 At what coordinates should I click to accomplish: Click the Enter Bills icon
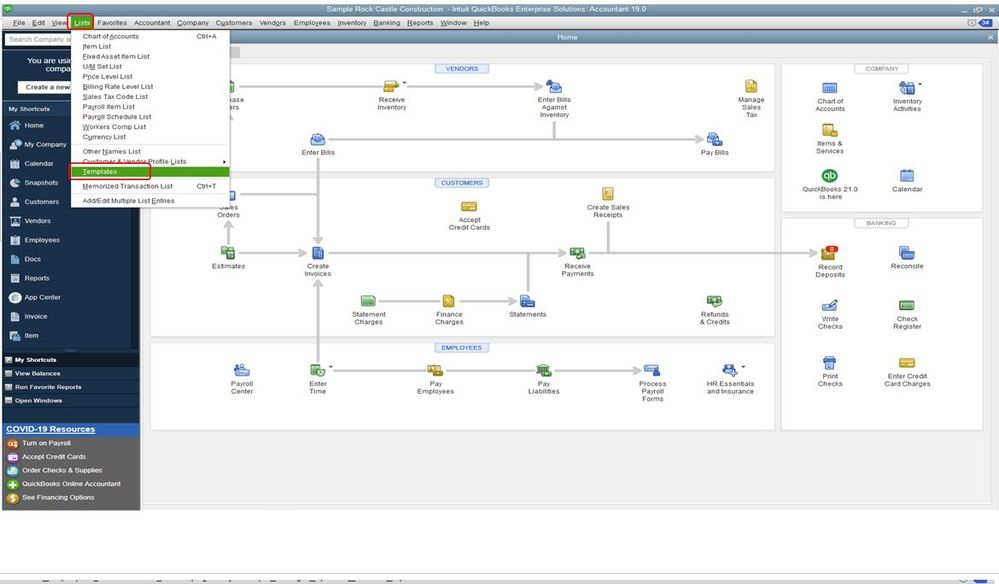[317, 139]
